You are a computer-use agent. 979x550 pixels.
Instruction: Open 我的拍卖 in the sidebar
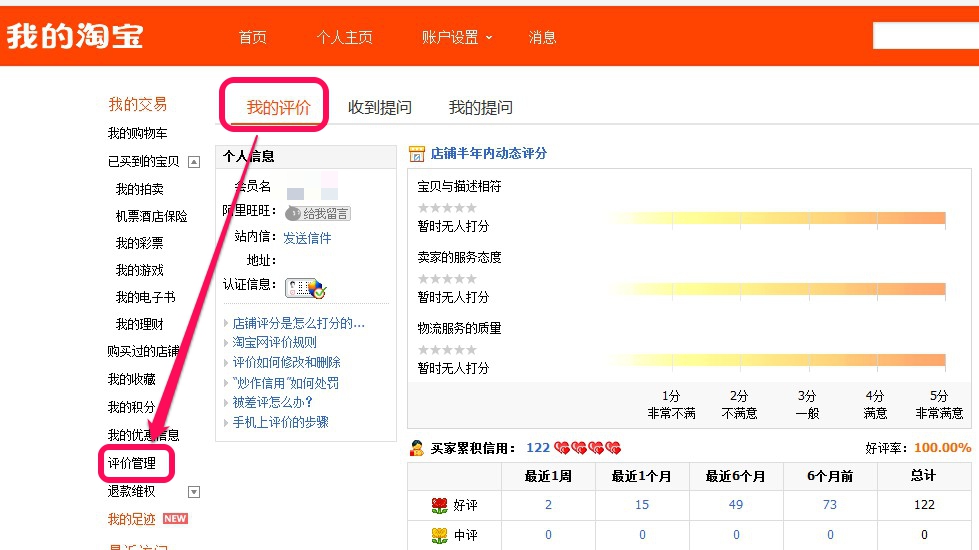tap(139, 189)
